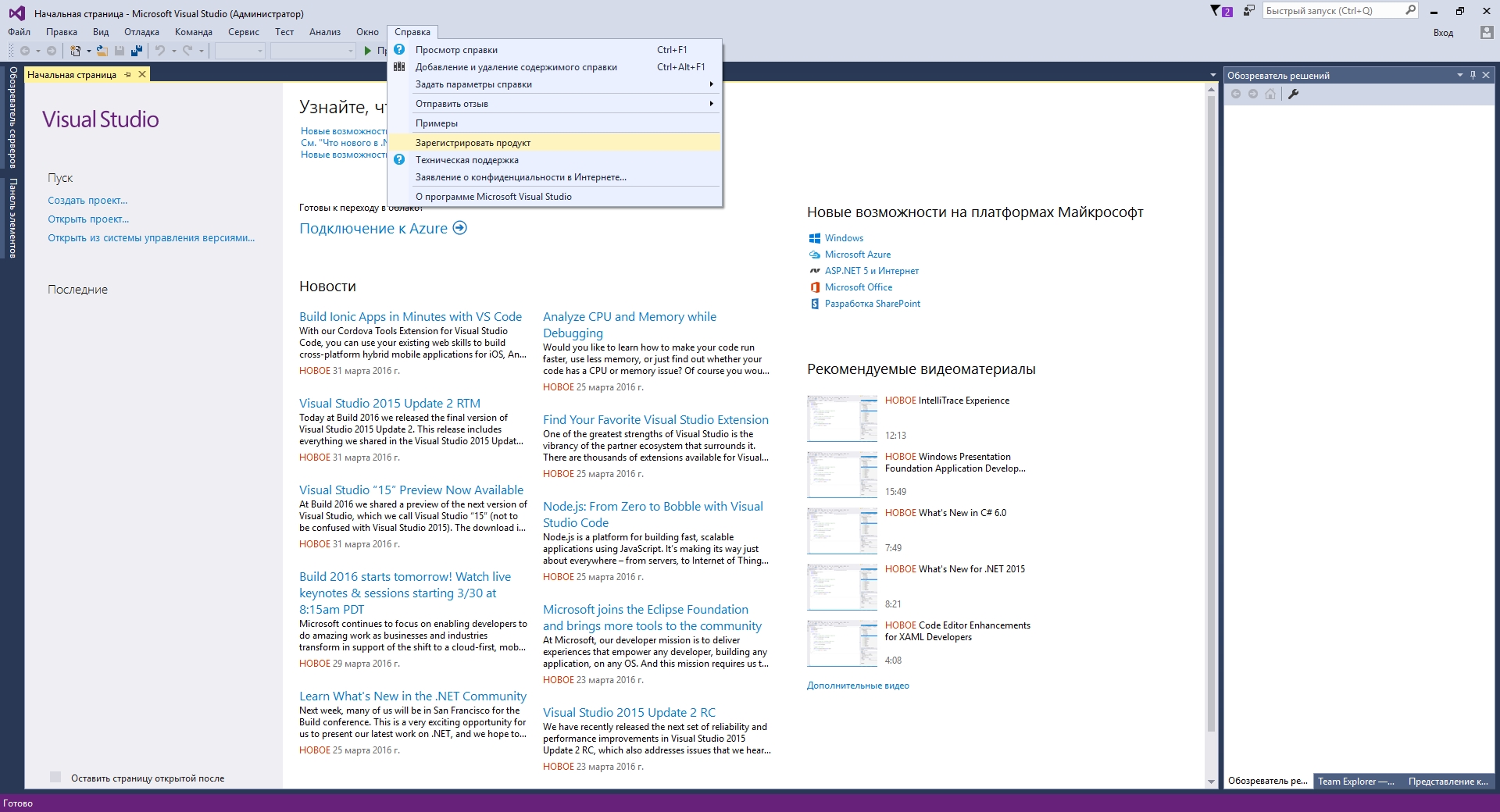
Task: Open collapsed Панель элементов side tab
Action: [x=12, y=218]
